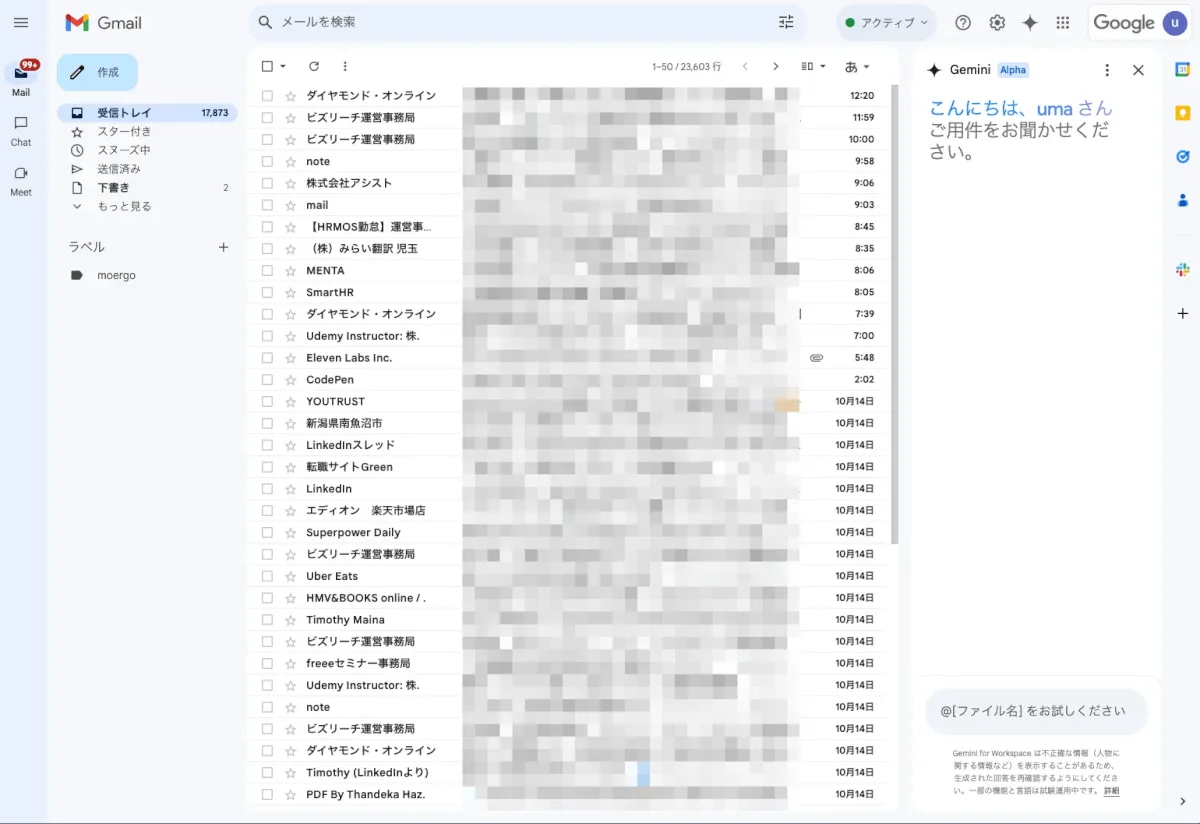Viewport: 1200px width, 824px height.
Task: Open Meet in the left rail
Action: pyautogui.click(x=21, y=180)
